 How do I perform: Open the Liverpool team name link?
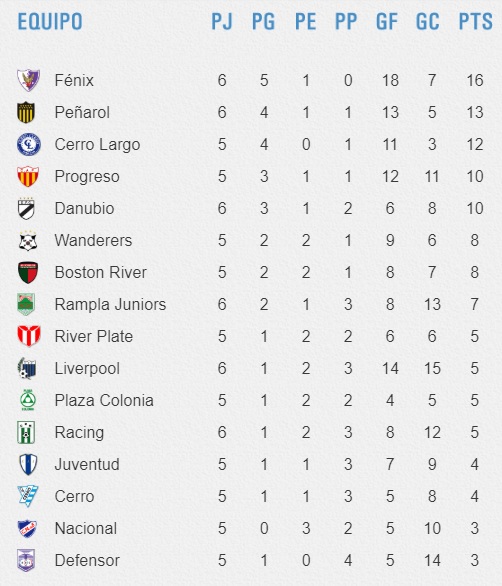[x=87, y=369]
